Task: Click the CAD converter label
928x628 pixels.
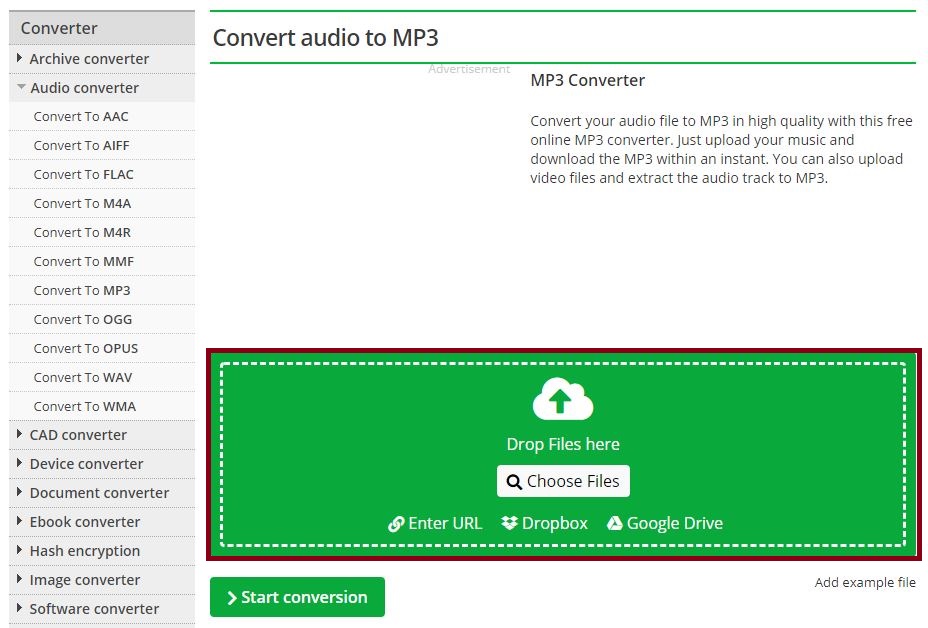Action: click(x=78, y=435)
